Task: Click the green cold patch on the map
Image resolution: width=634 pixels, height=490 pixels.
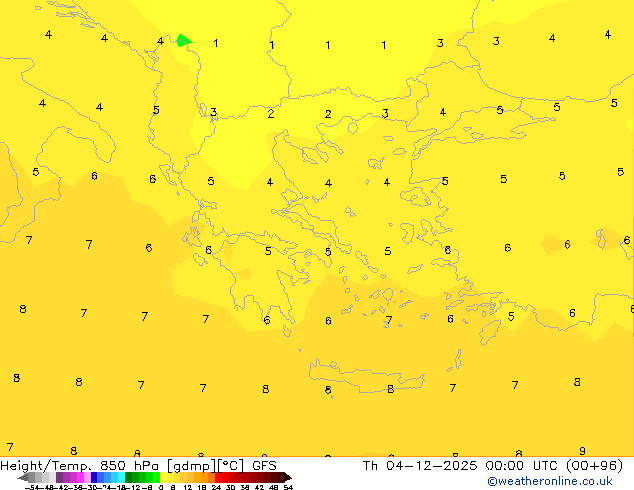Action: (x=184, y=40)
